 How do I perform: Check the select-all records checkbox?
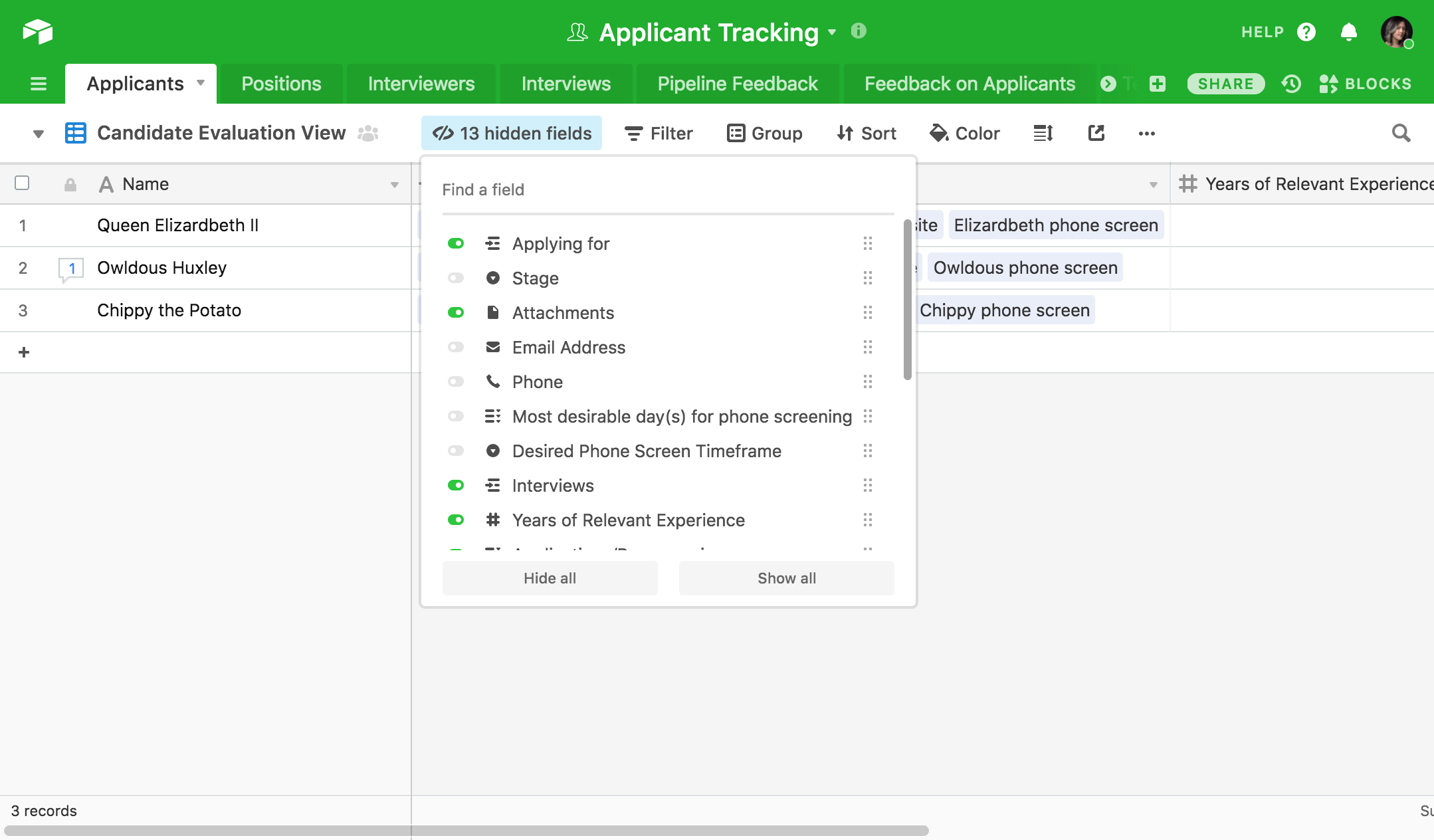pyautogui.click(x=22, y=183)
